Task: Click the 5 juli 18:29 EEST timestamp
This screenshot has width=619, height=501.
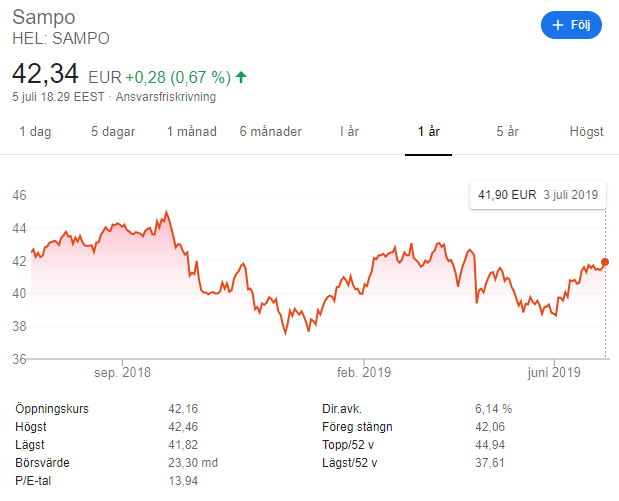Action: point(58,97)
